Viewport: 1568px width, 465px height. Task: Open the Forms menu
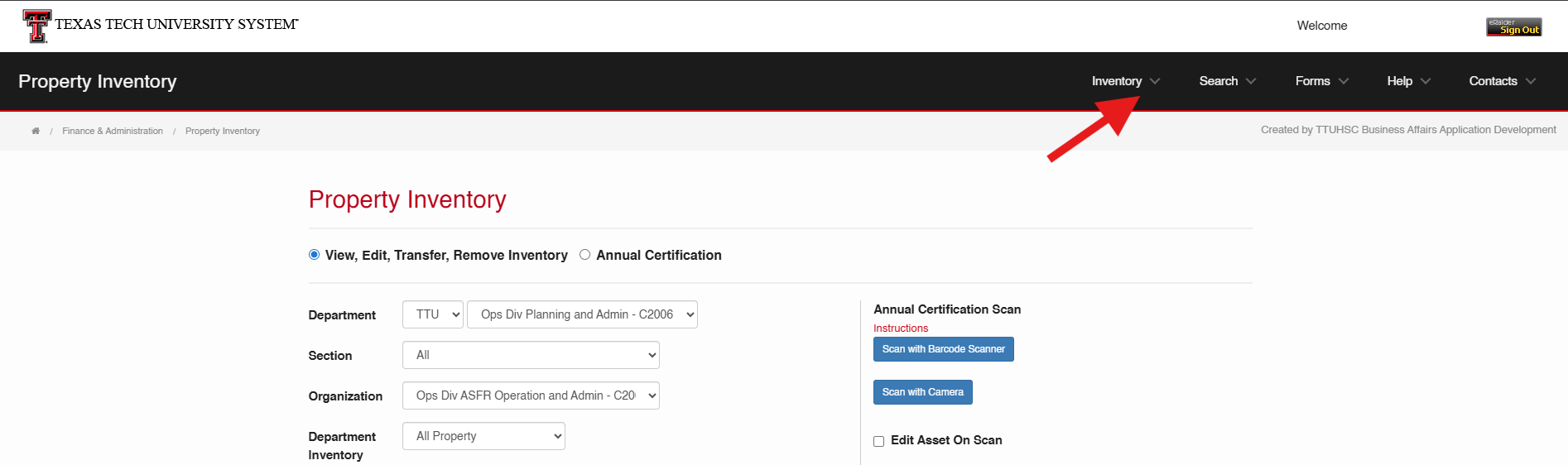click(1322, 81)
